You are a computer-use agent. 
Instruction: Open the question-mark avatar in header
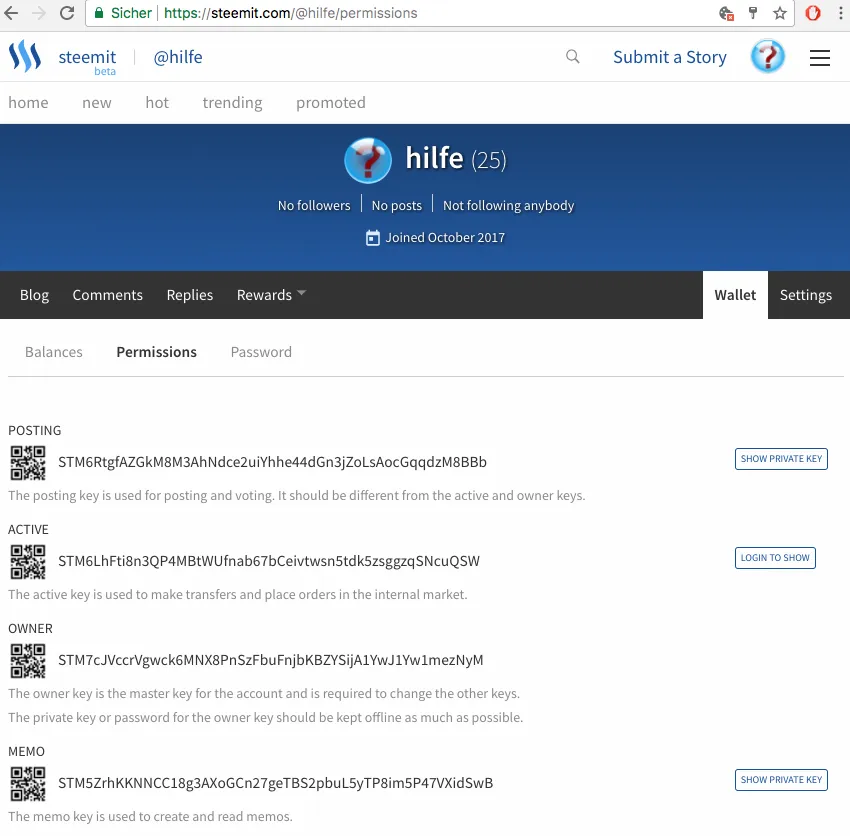pyautogui.click(x=768, y=56)
